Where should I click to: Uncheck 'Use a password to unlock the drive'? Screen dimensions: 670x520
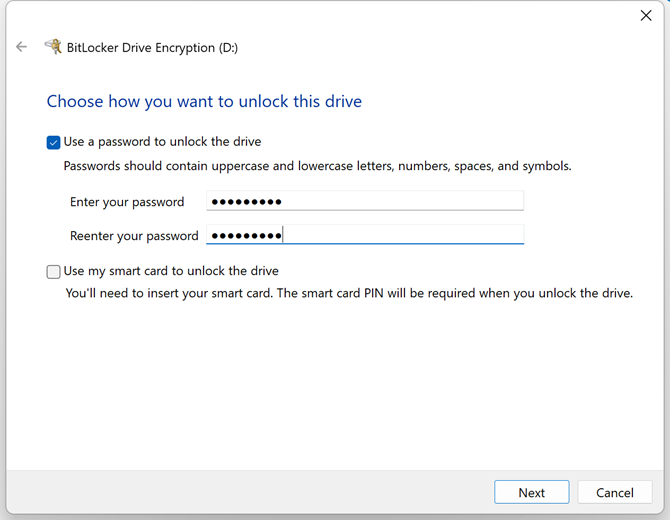tap(53, 142)
